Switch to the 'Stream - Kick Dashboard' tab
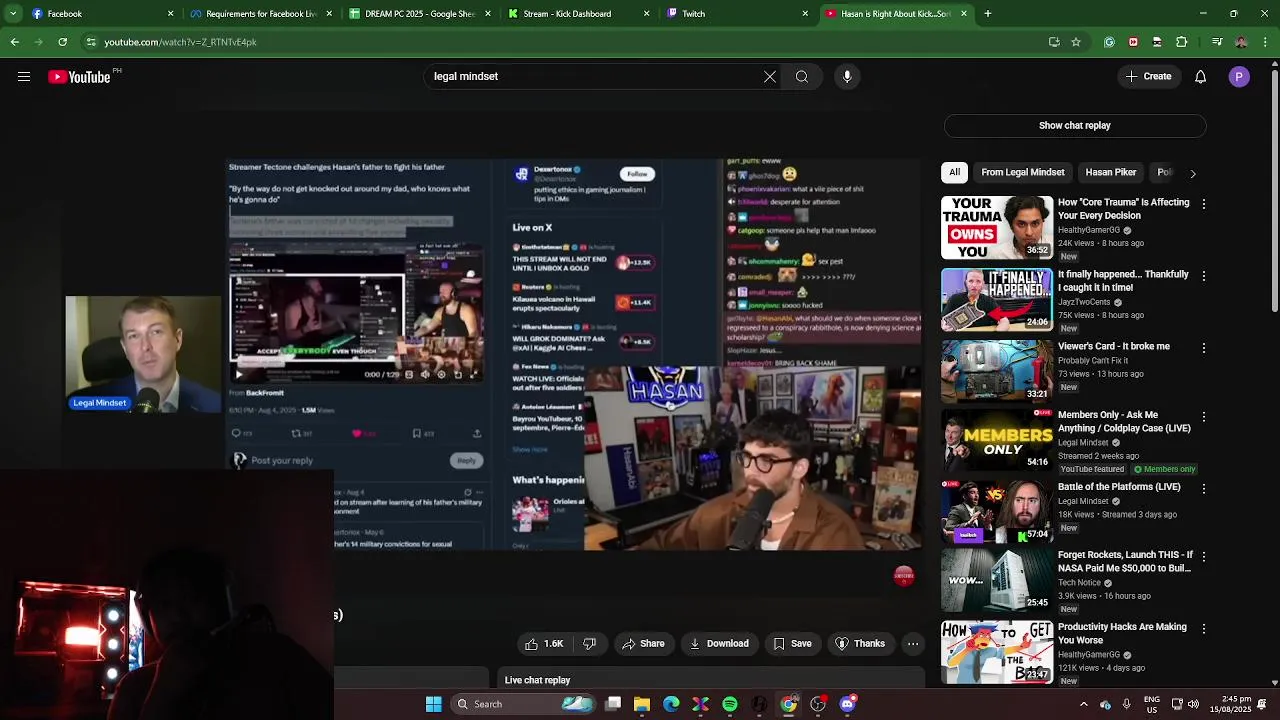Screen dimensions: 1280x720 577,14
